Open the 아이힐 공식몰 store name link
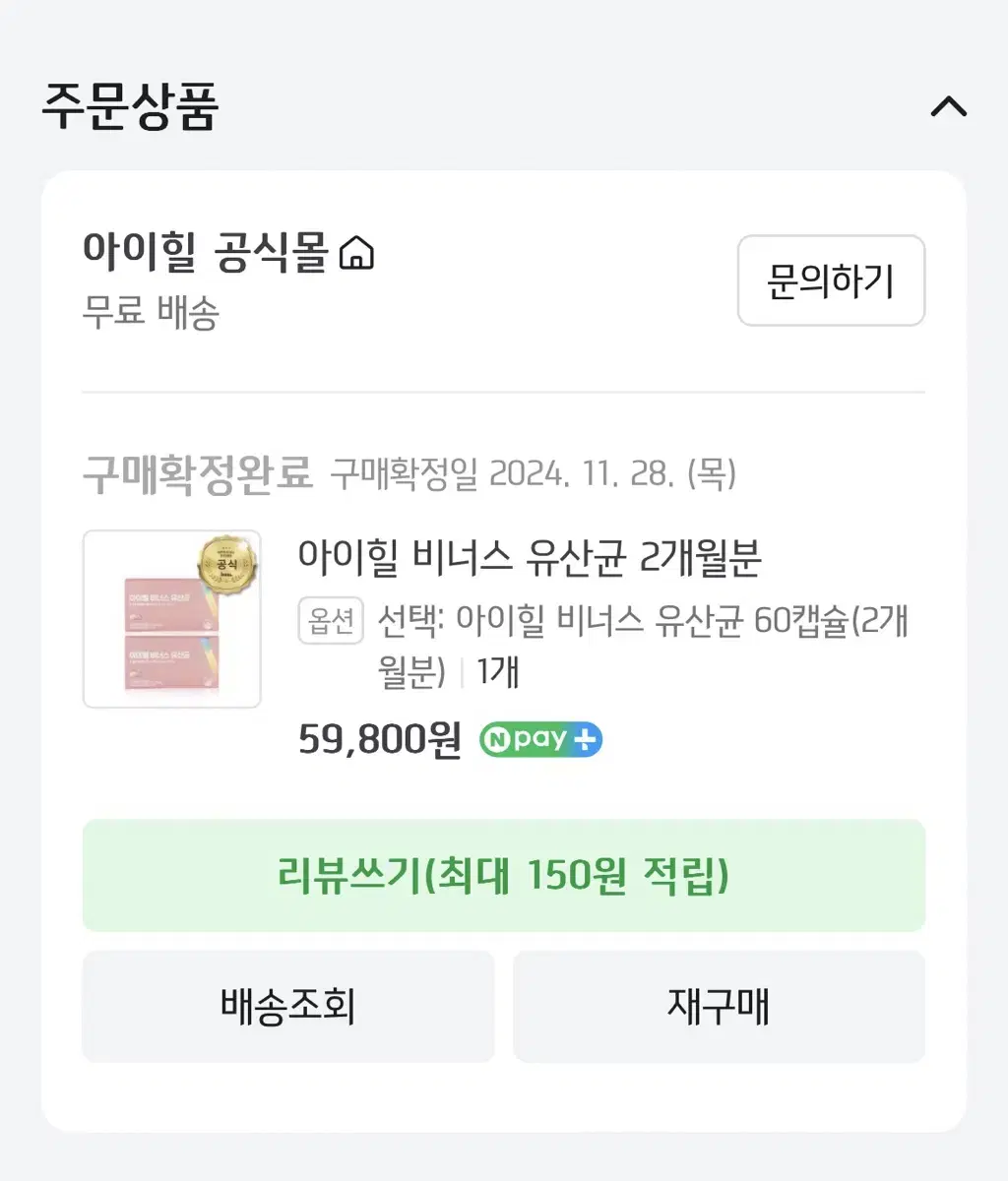Viewport: 1008px width, 1181px height. (205, 252)
